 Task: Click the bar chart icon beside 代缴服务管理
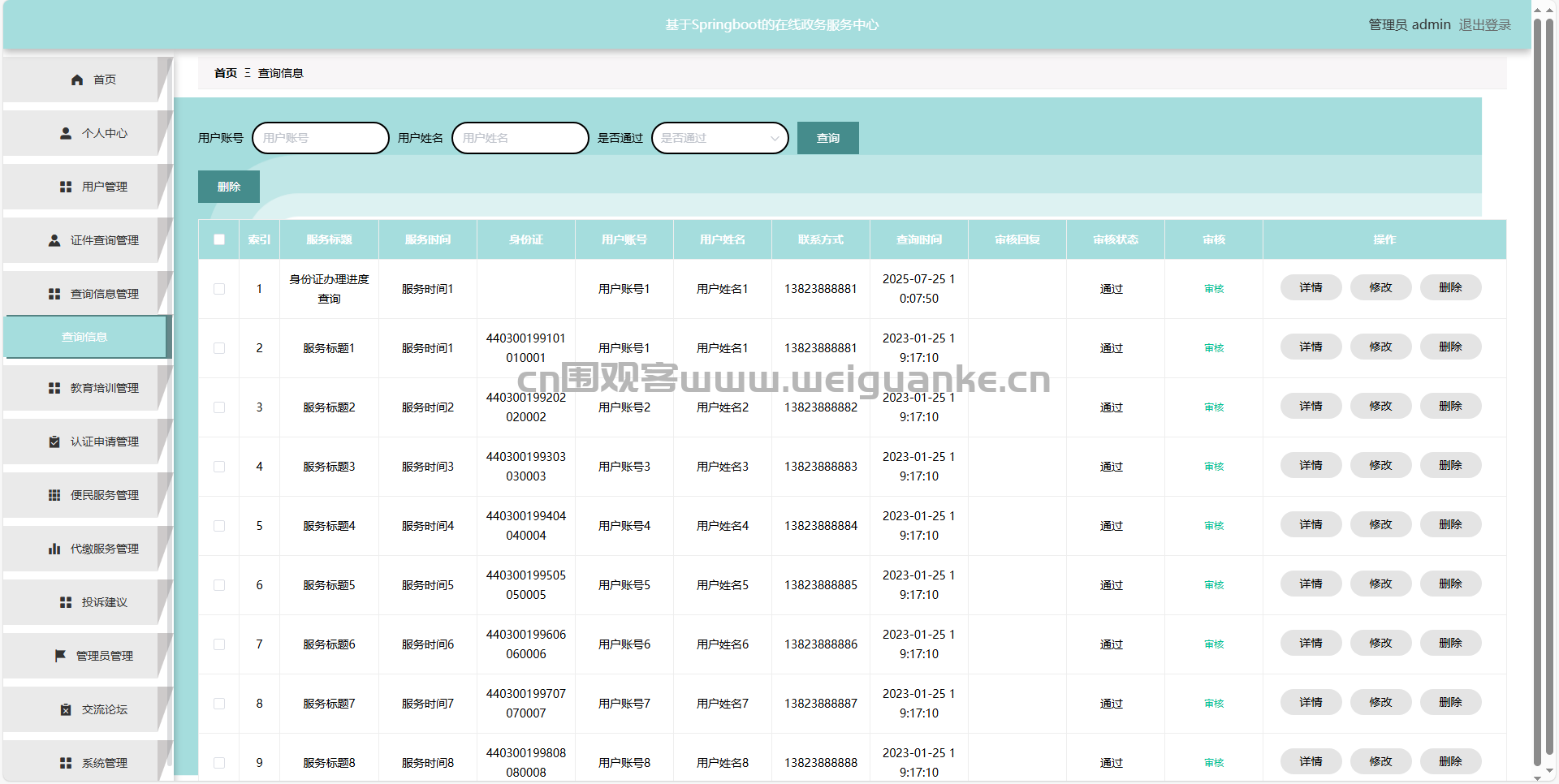54,549
